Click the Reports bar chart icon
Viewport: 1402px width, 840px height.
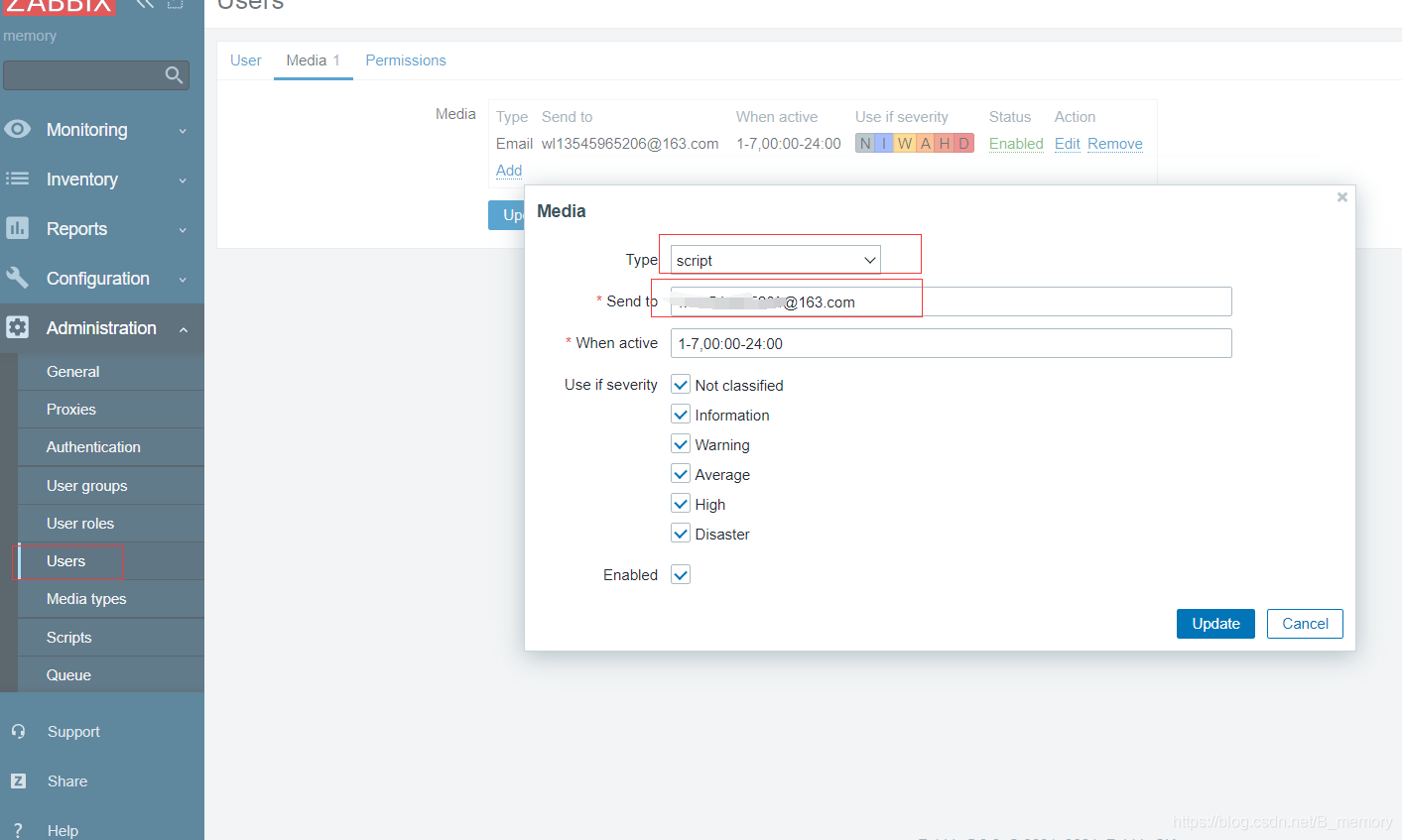[x=17, y=228]
